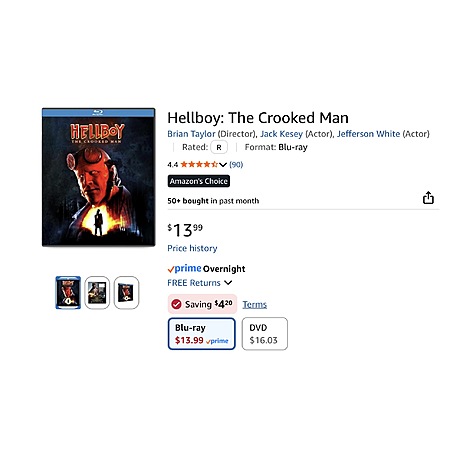450x450 pixels.
Task: Open actor Jefferson White's link
Action: pyautogui.click(x=368, y=134)
